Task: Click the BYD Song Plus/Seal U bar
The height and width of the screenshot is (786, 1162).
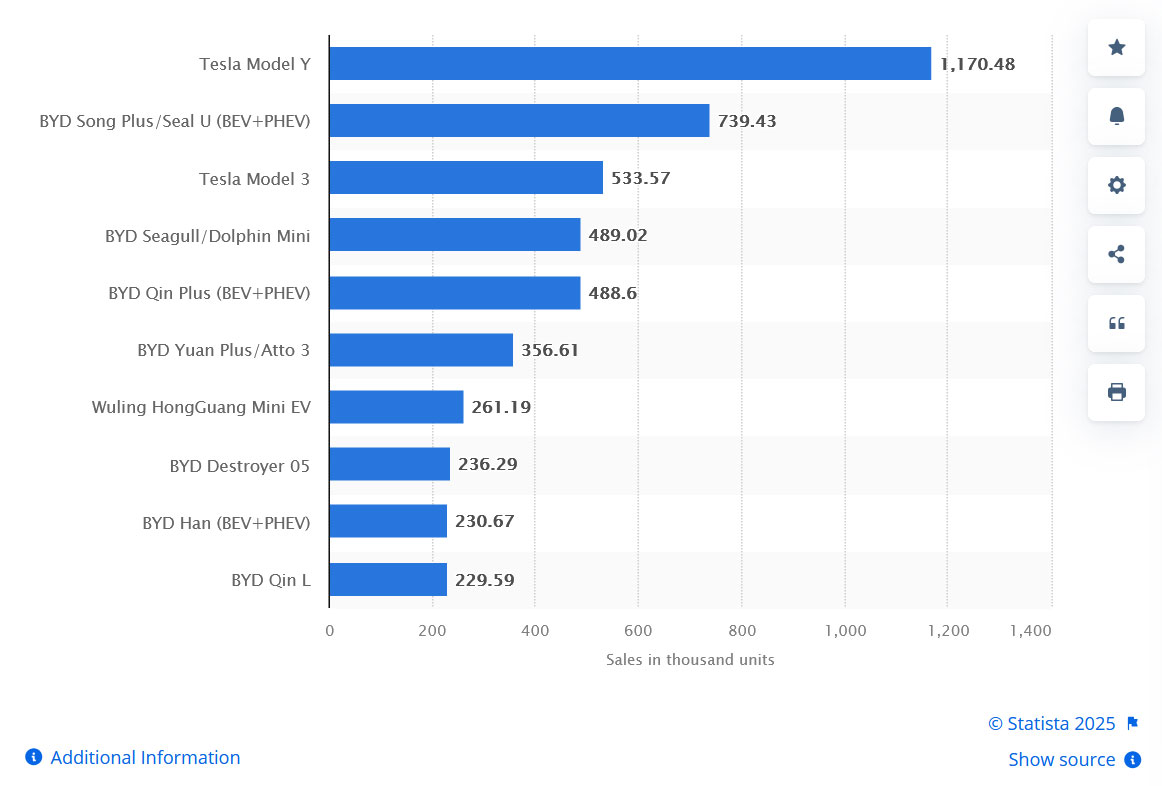Action: (519, 121)
